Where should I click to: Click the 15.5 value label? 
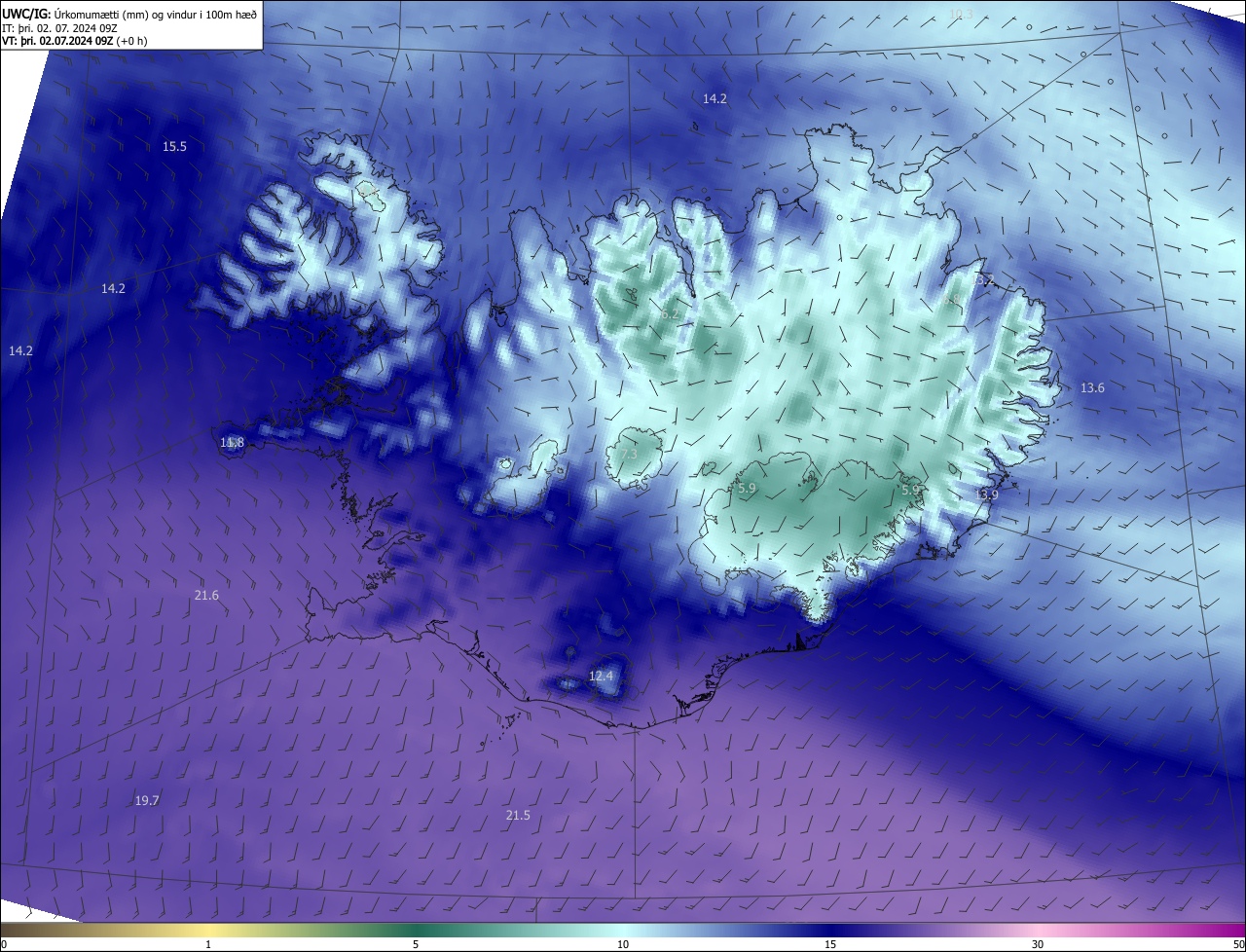pyautogui.click(x=174, y=146)
